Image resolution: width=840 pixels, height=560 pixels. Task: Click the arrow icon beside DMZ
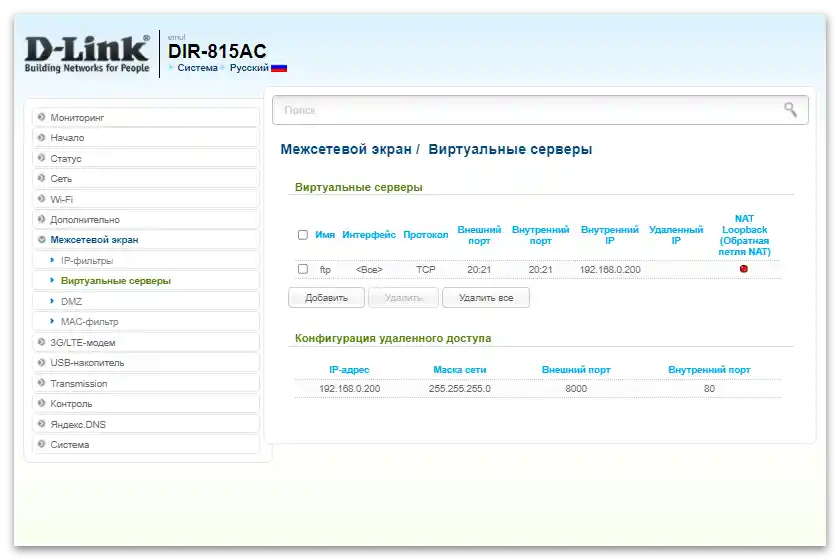(x=52, y=301)
